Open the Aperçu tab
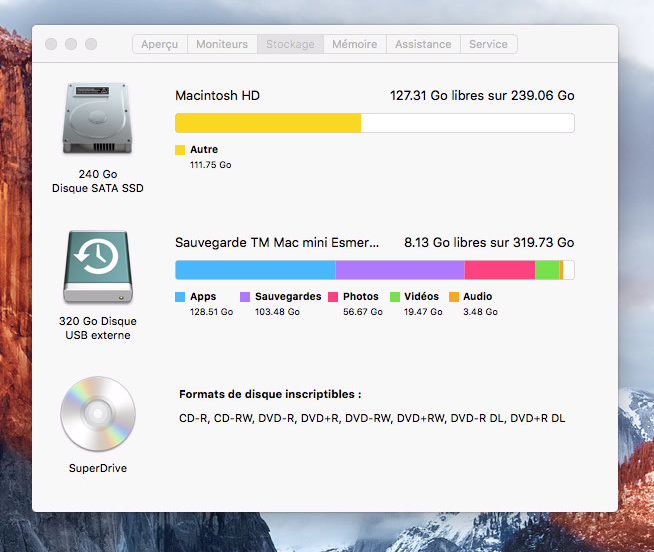 [160, 44]
